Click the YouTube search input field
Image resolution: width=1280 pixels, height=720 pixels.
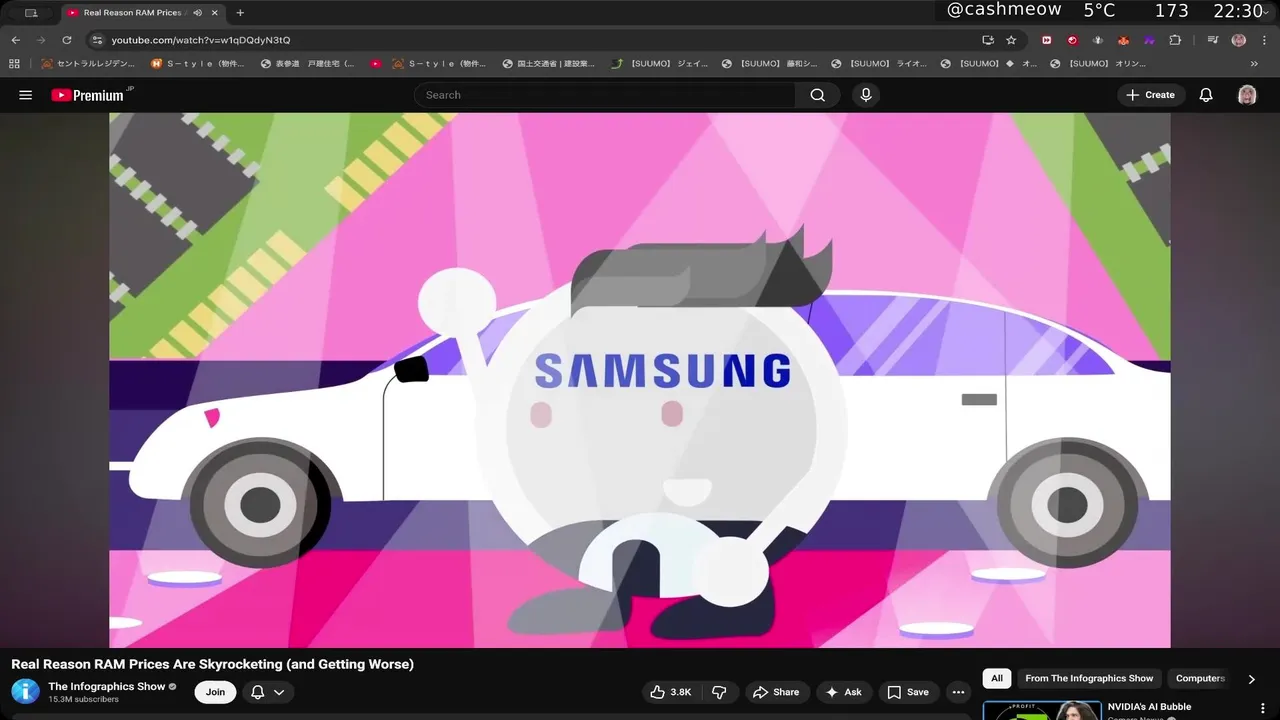click(x=605, y=95)
